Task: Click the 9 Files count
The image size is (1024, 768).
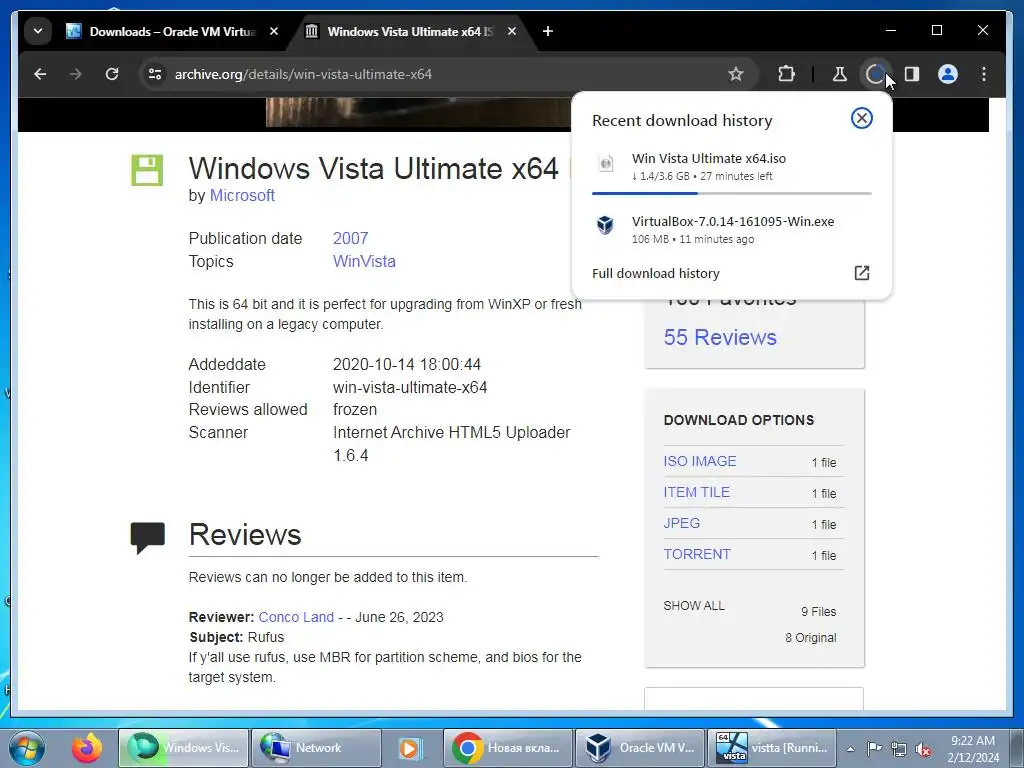Action: (x=818, y=612)
